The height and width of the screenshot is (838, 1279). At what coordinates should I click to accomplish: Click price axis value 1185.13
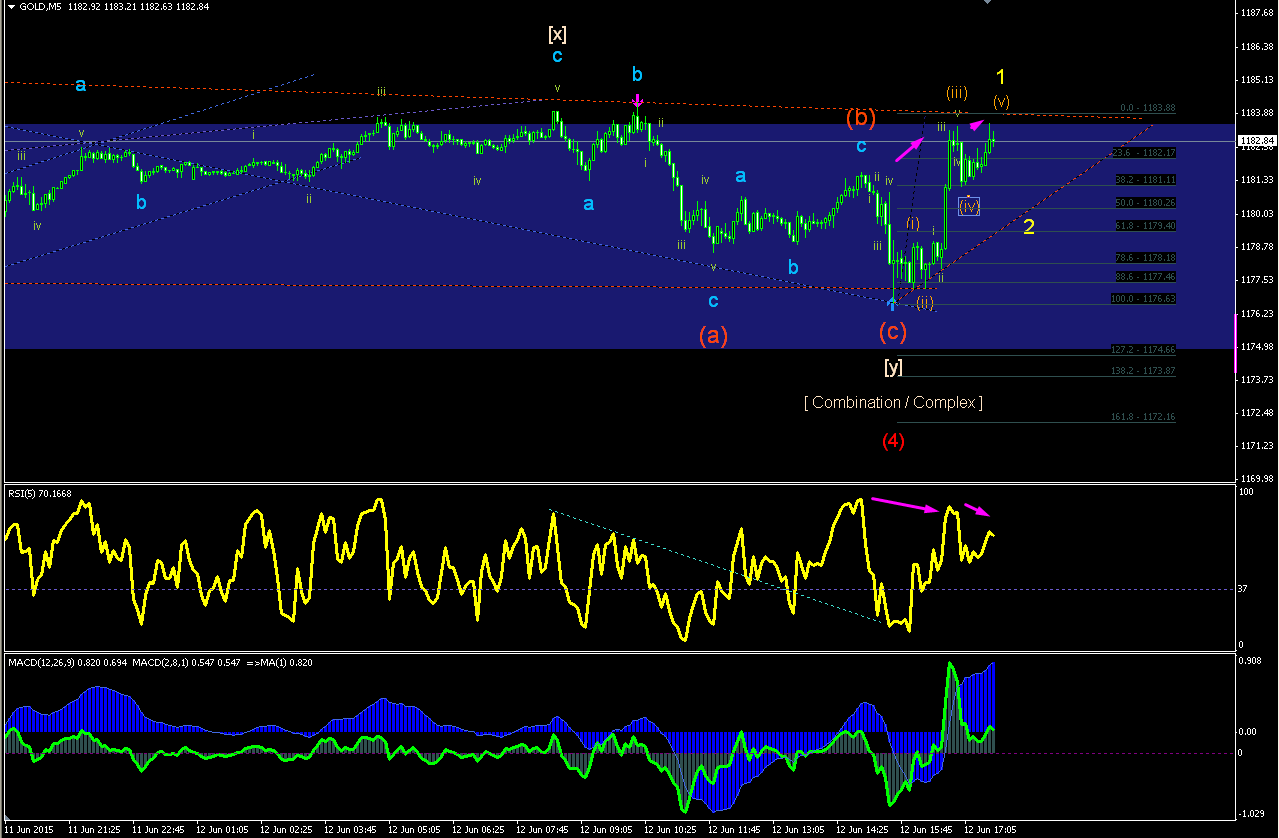(x=1256, y=80)
